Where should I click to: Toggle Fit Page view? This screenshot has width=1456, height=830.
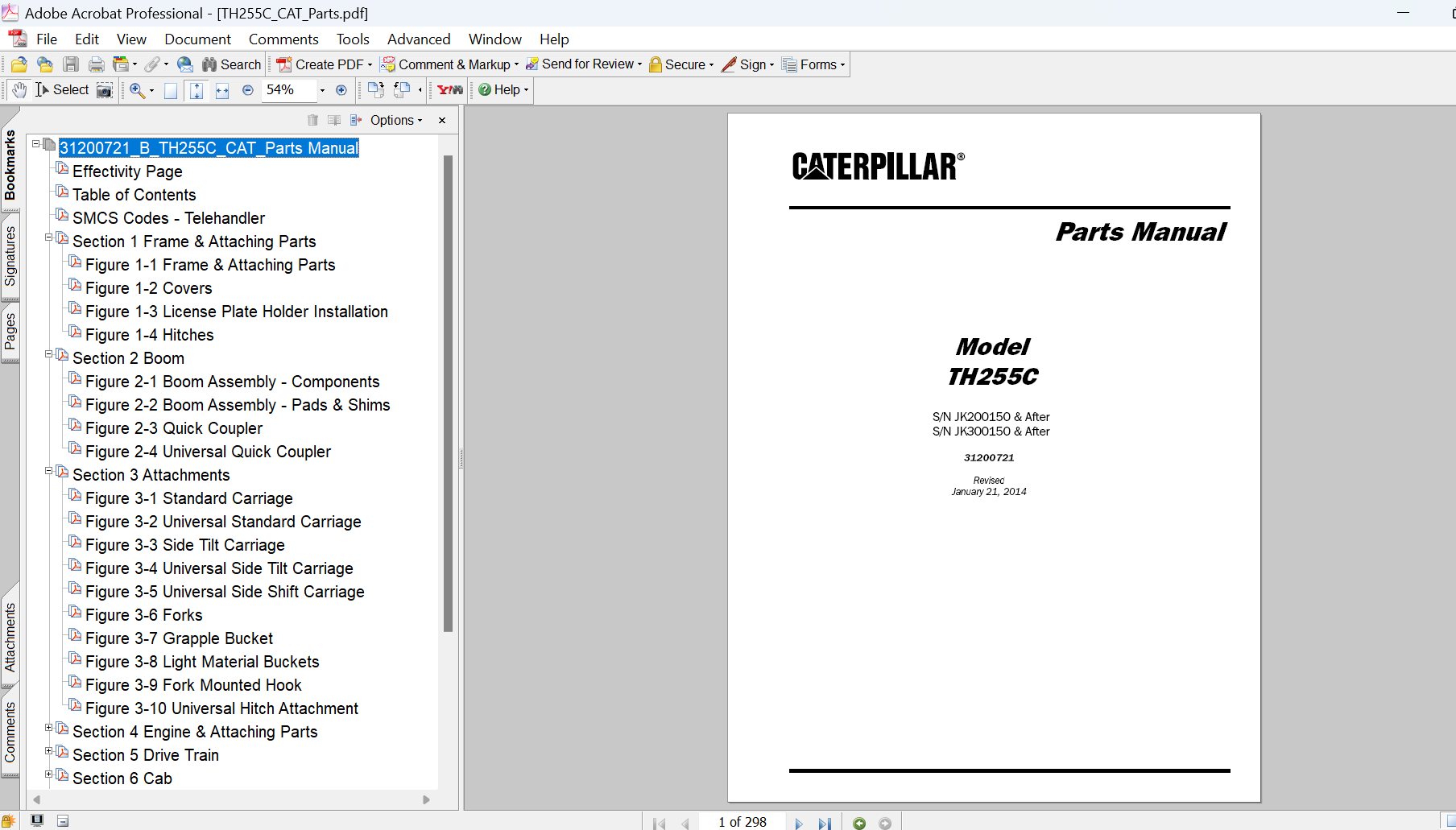[x=196, y=90]
